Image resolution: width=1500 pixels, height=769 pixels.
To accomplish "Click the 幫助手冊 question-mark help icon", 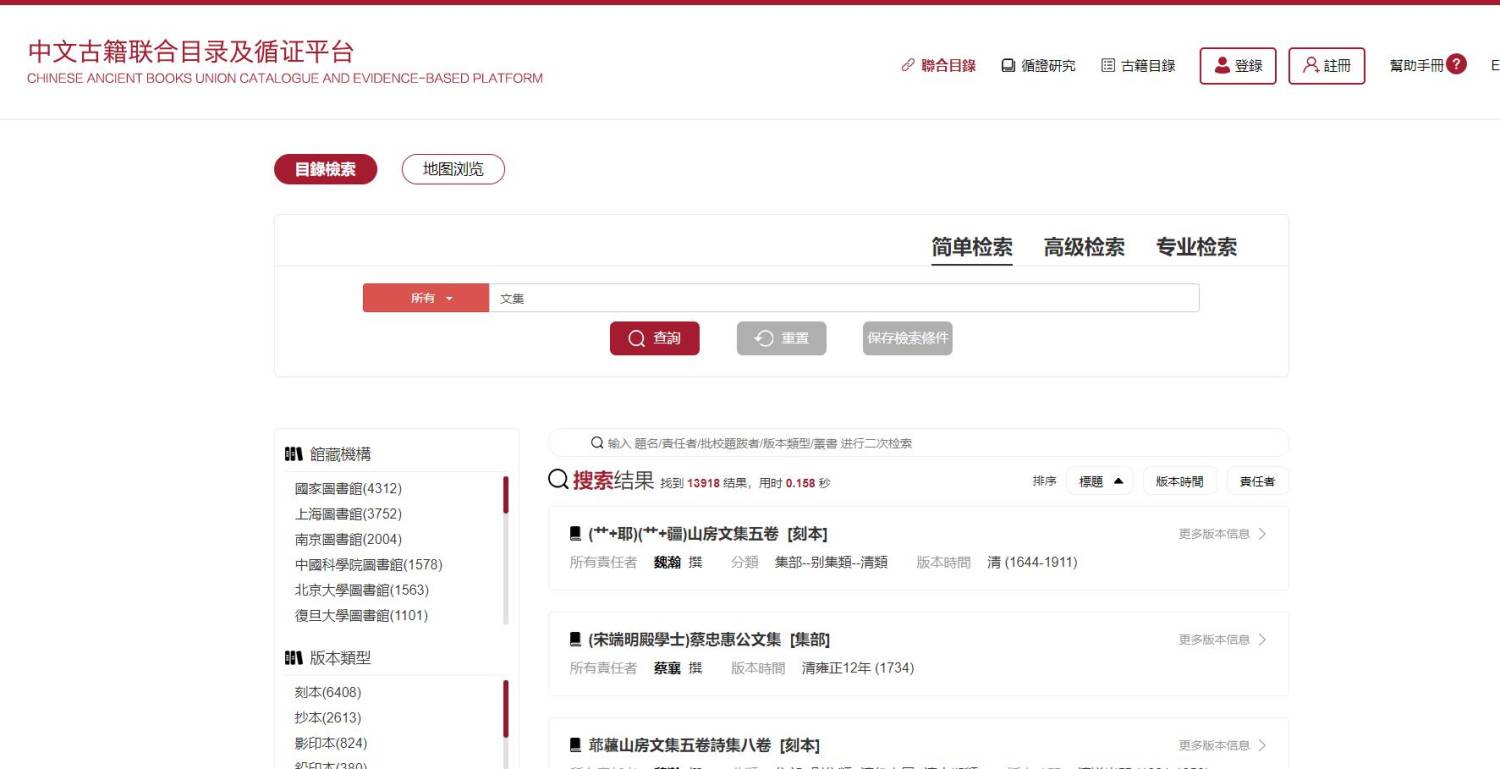I will tap(1457, 64).
